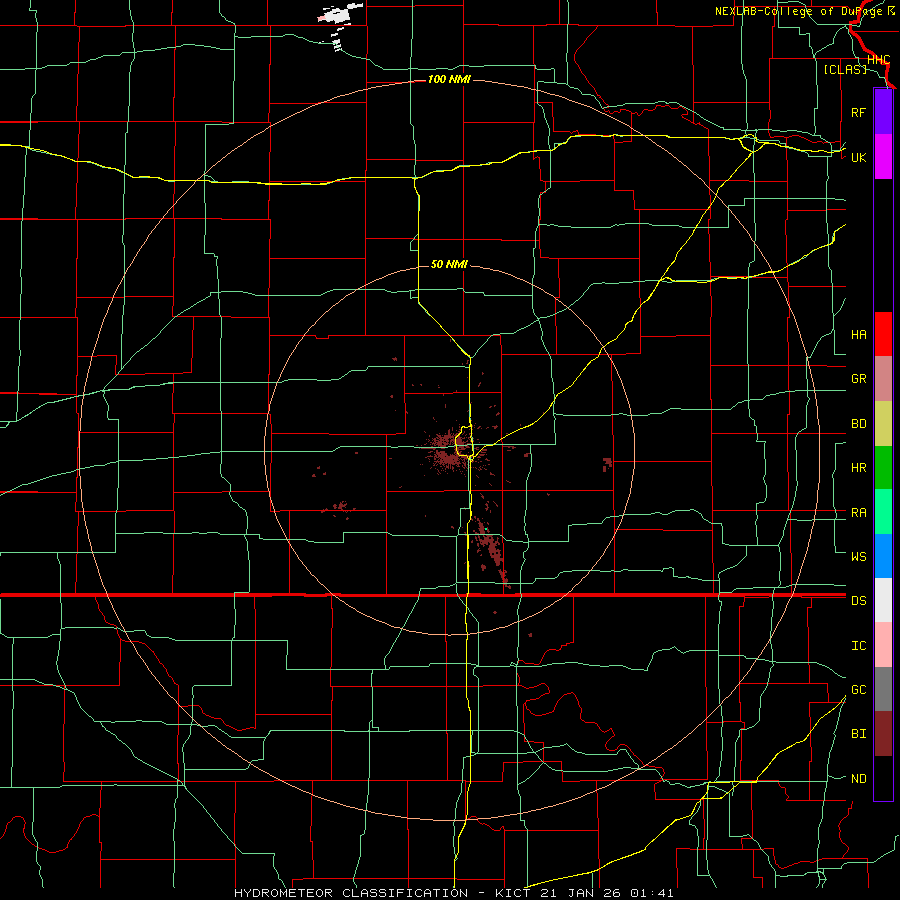Click the UK magenta legend swatch
The height and width of the screenshot is (900, 900).
click(x=883, y=157)
